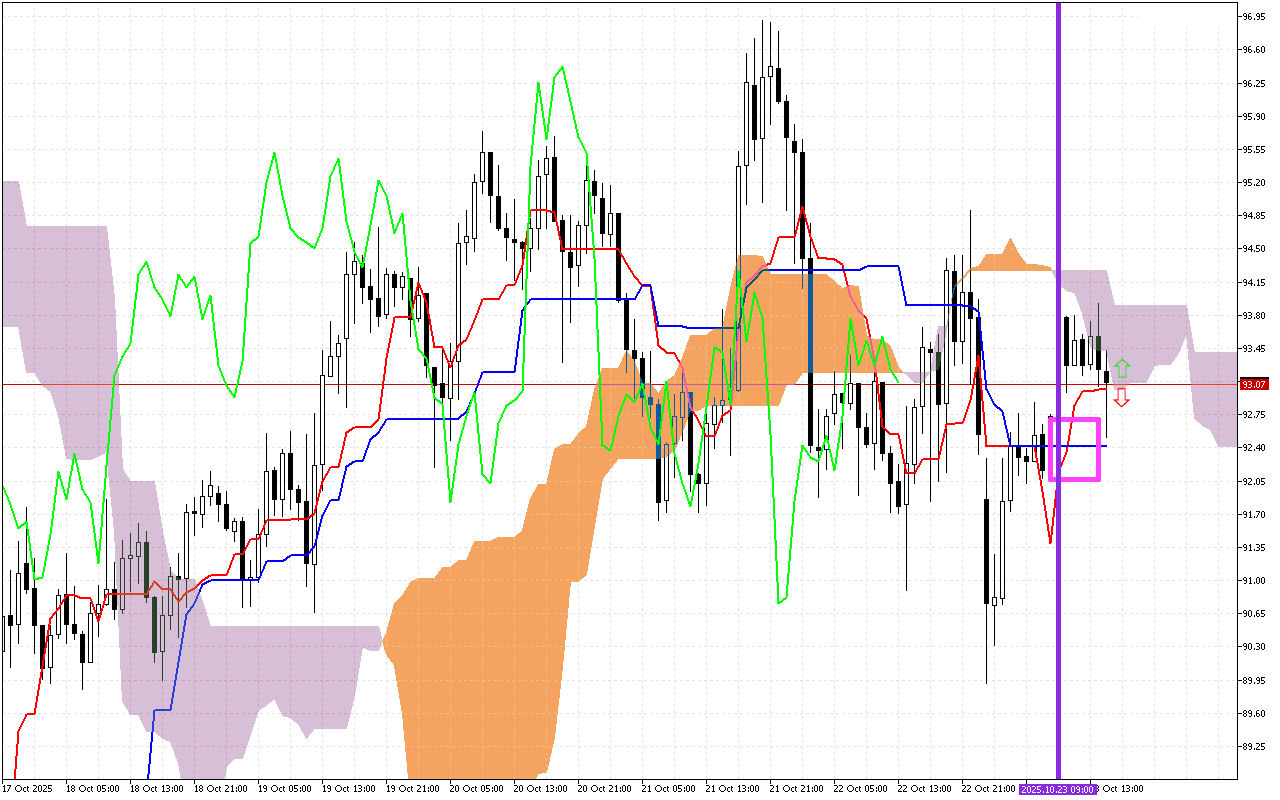Click the red down arrow marker
Screen dimensions: 1280x800
[1122, 397]
